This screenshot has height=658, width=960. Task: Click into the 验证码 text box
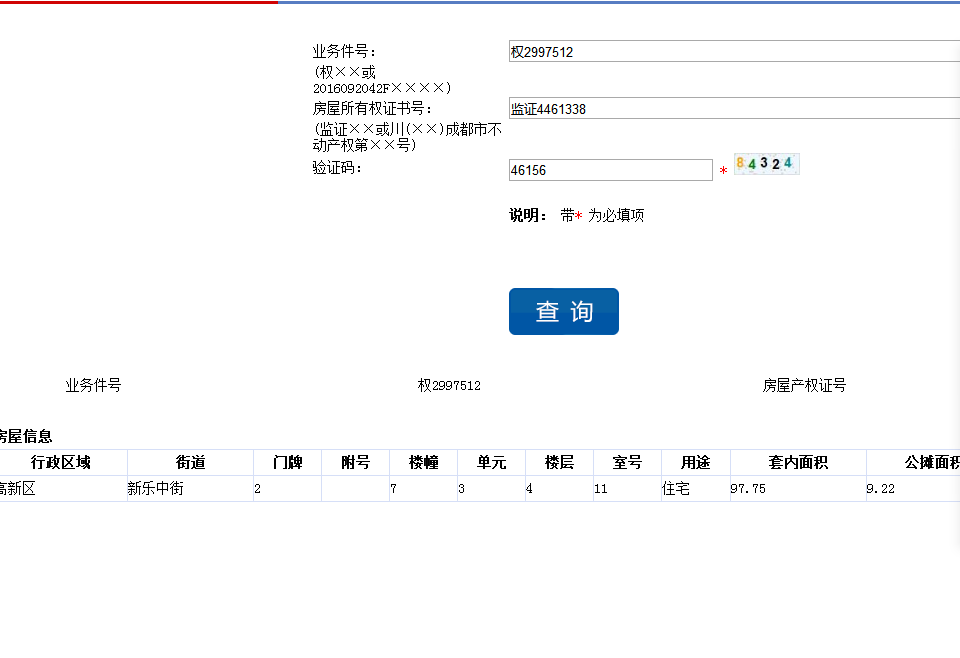(610, 171)
